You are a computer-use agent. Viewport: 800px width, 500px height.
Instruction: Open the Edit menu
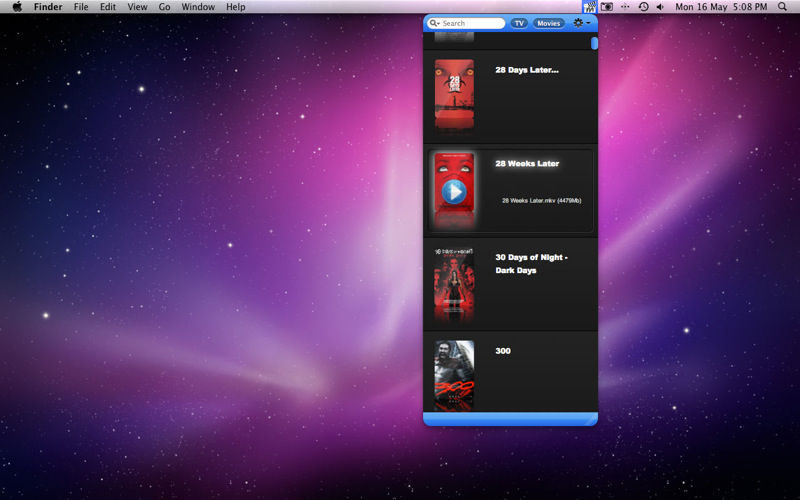click(x=108, y=7)
